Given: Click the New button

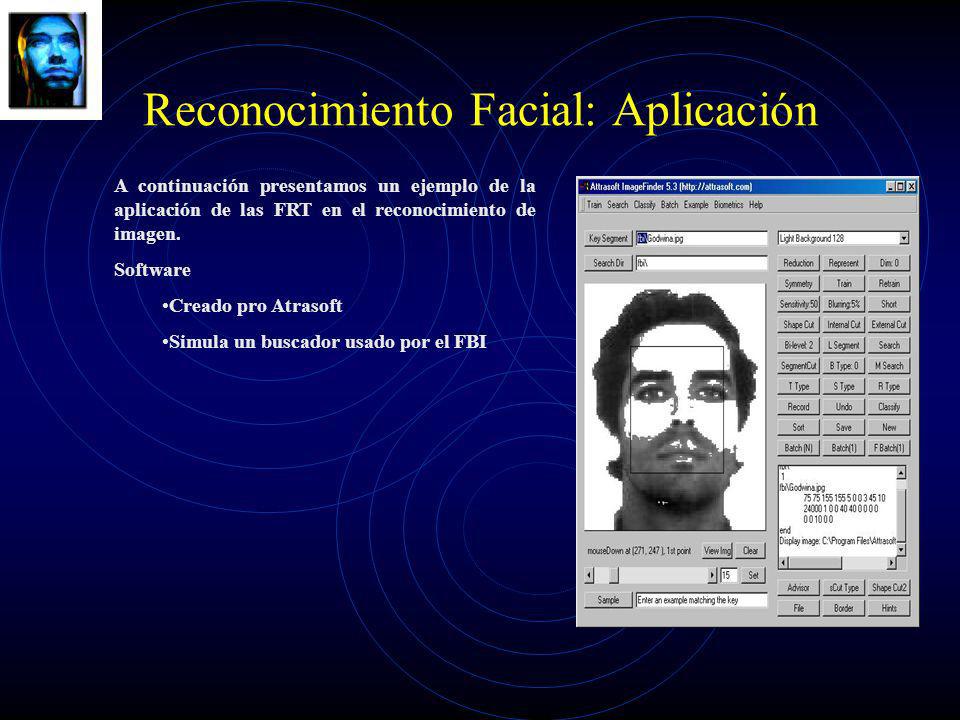Looking at the screenshot, I should click(x=889, y=427).
